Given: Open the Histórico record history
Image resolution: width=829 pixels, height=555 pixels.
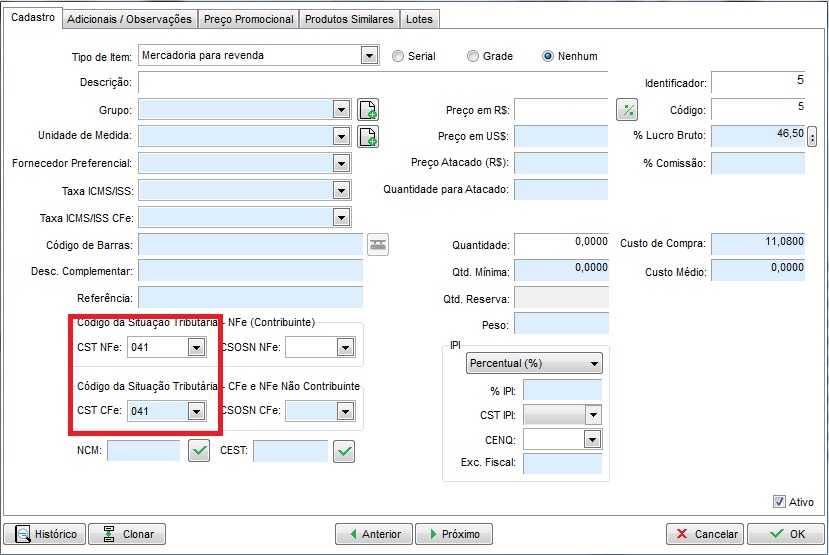Looking at the screenshot, I should coord(45,534).
